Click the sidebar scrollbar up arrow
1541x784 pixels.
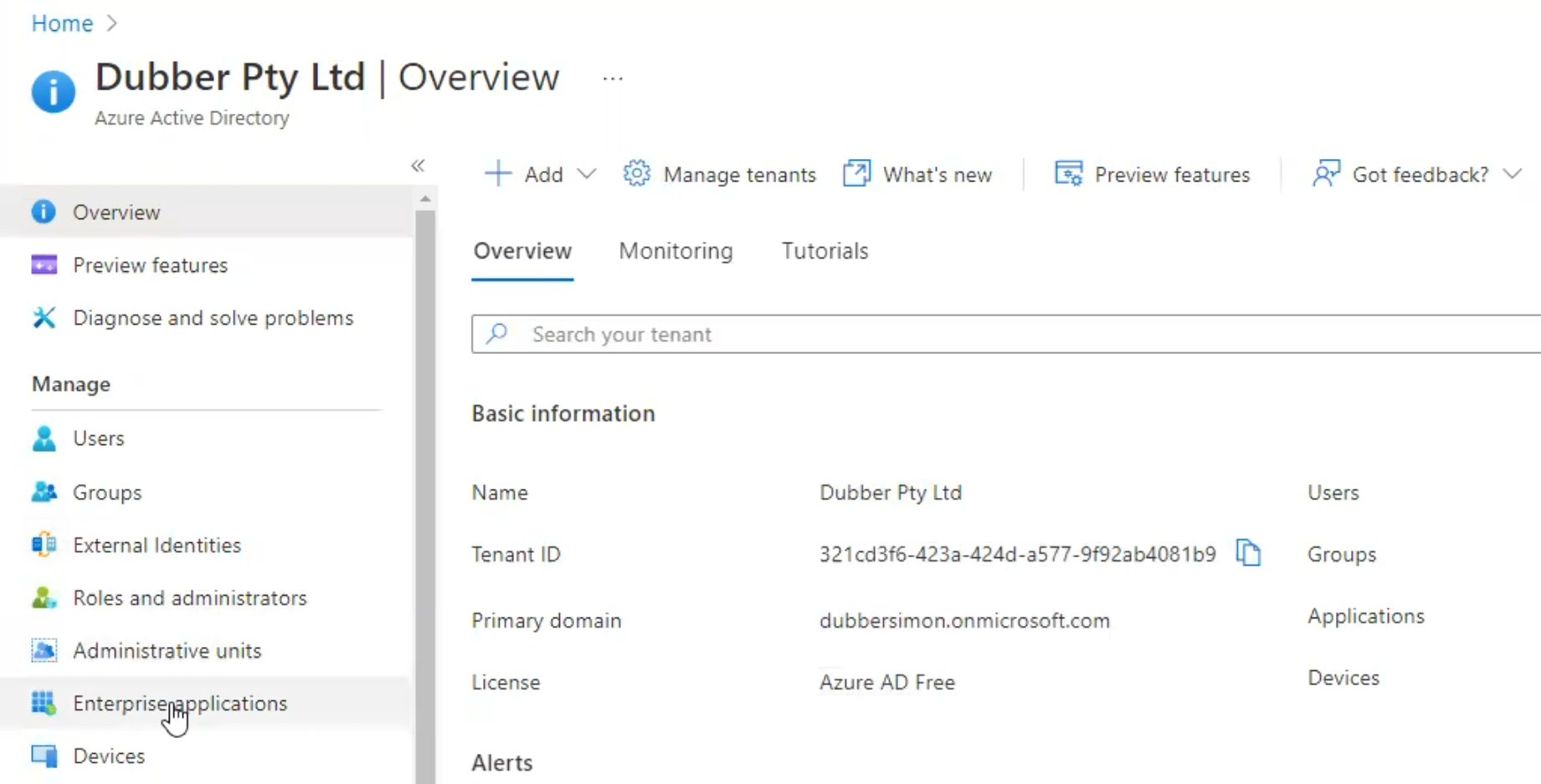coord(425,199)
